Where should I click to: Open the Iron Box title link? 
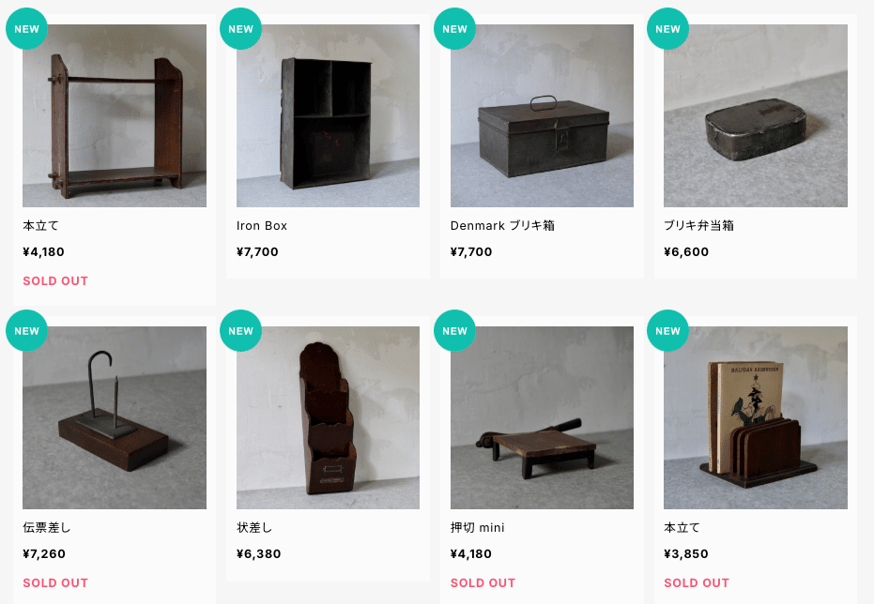(x=262, y=226)
